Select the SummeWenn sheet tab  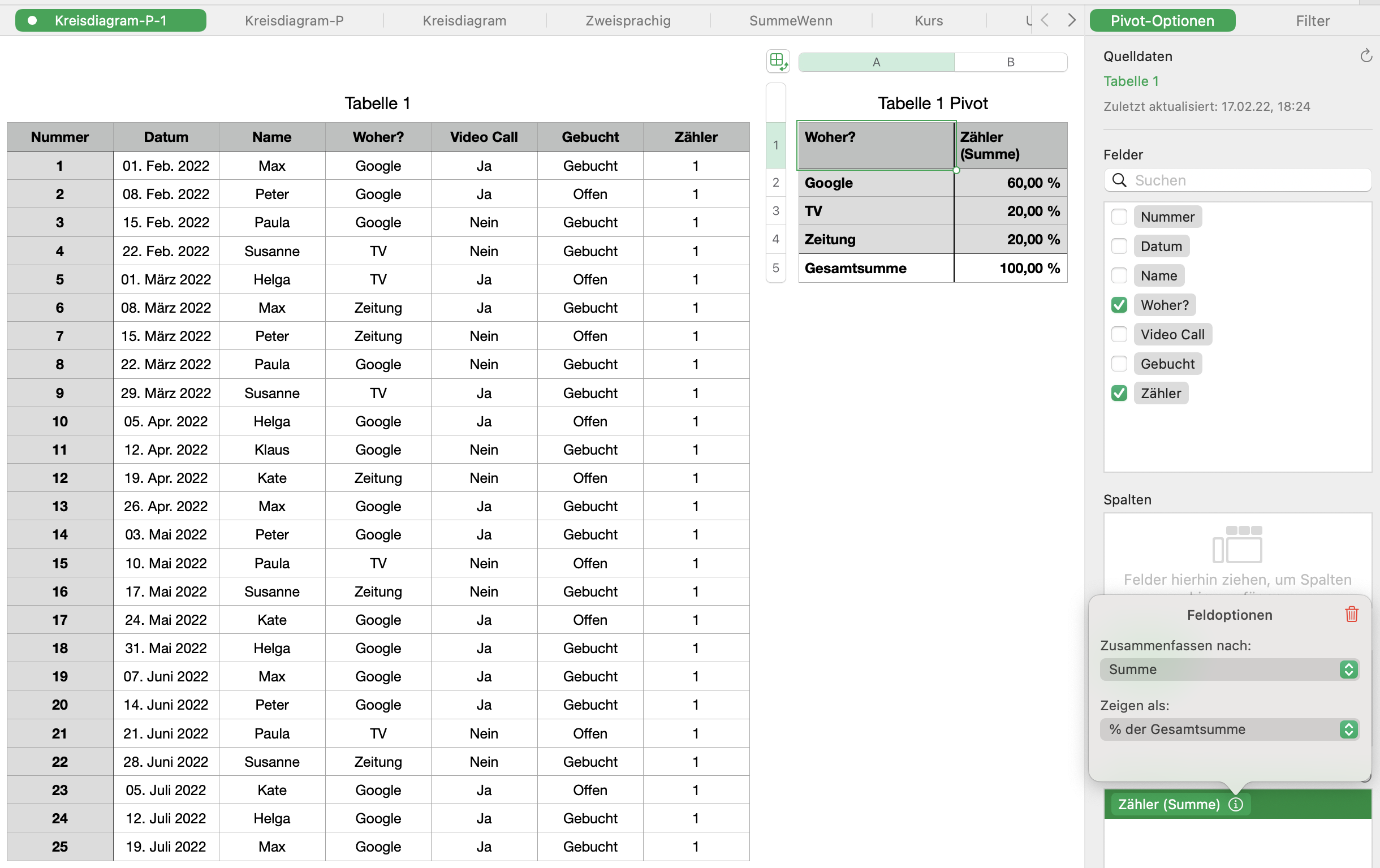tap(790, 20)
